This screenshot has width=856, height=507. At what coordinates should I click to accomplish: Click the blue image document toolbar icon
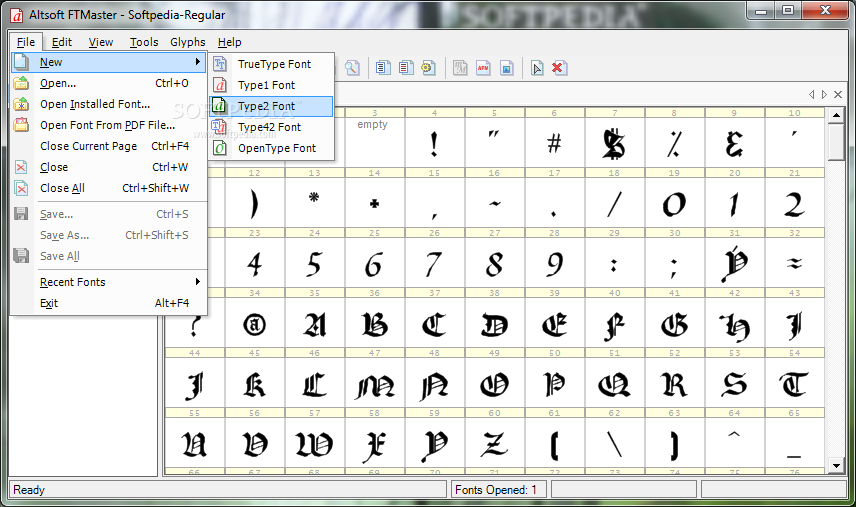[507, 68]
